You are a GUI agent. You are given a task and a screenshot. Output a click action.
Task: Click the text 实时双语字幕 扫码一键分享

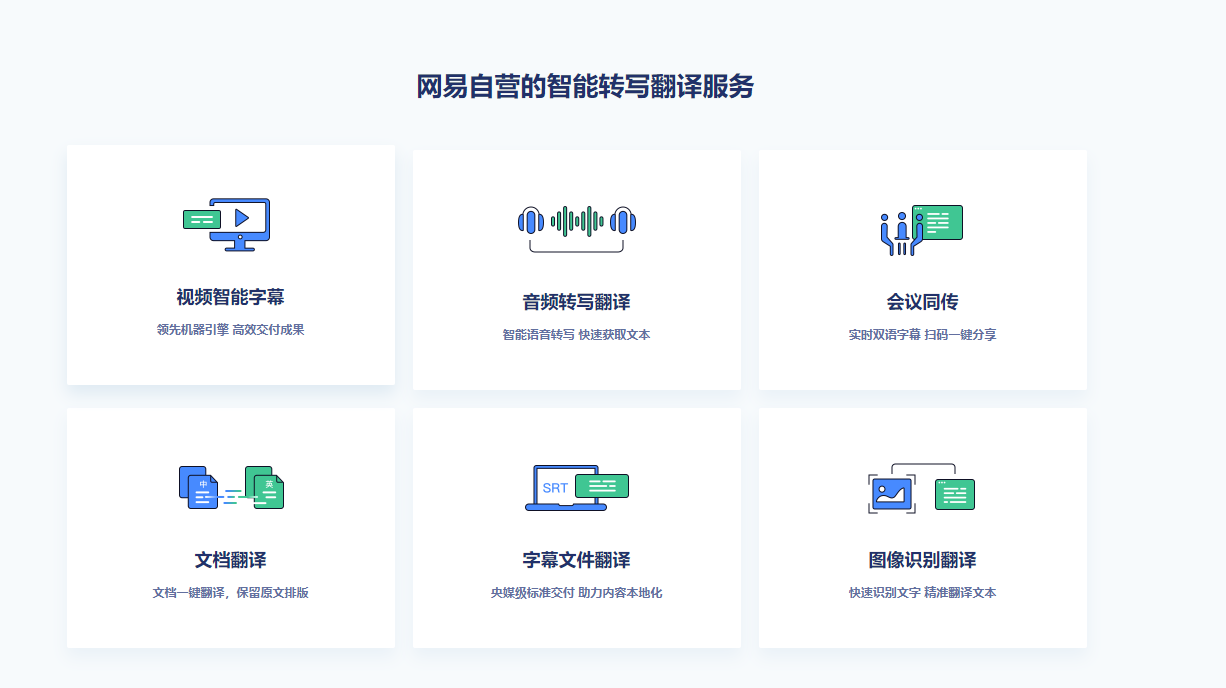click(922, 335)
